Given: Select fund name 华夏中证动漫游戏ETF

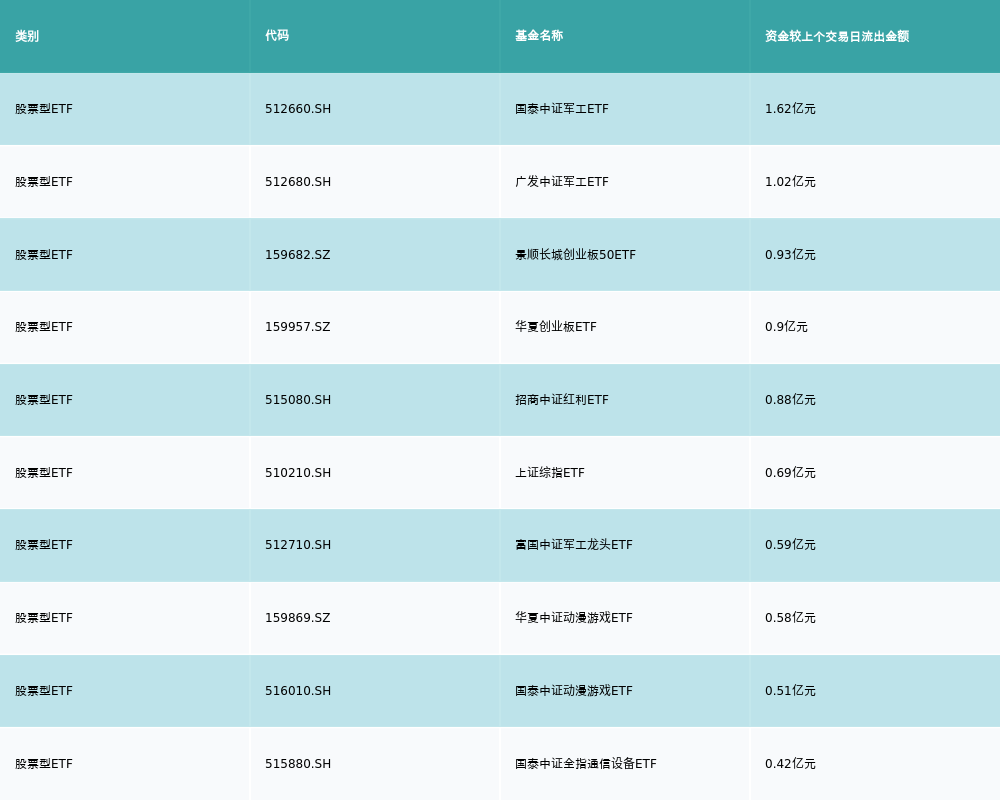Looking at the screenshot, I should point(574,618).
